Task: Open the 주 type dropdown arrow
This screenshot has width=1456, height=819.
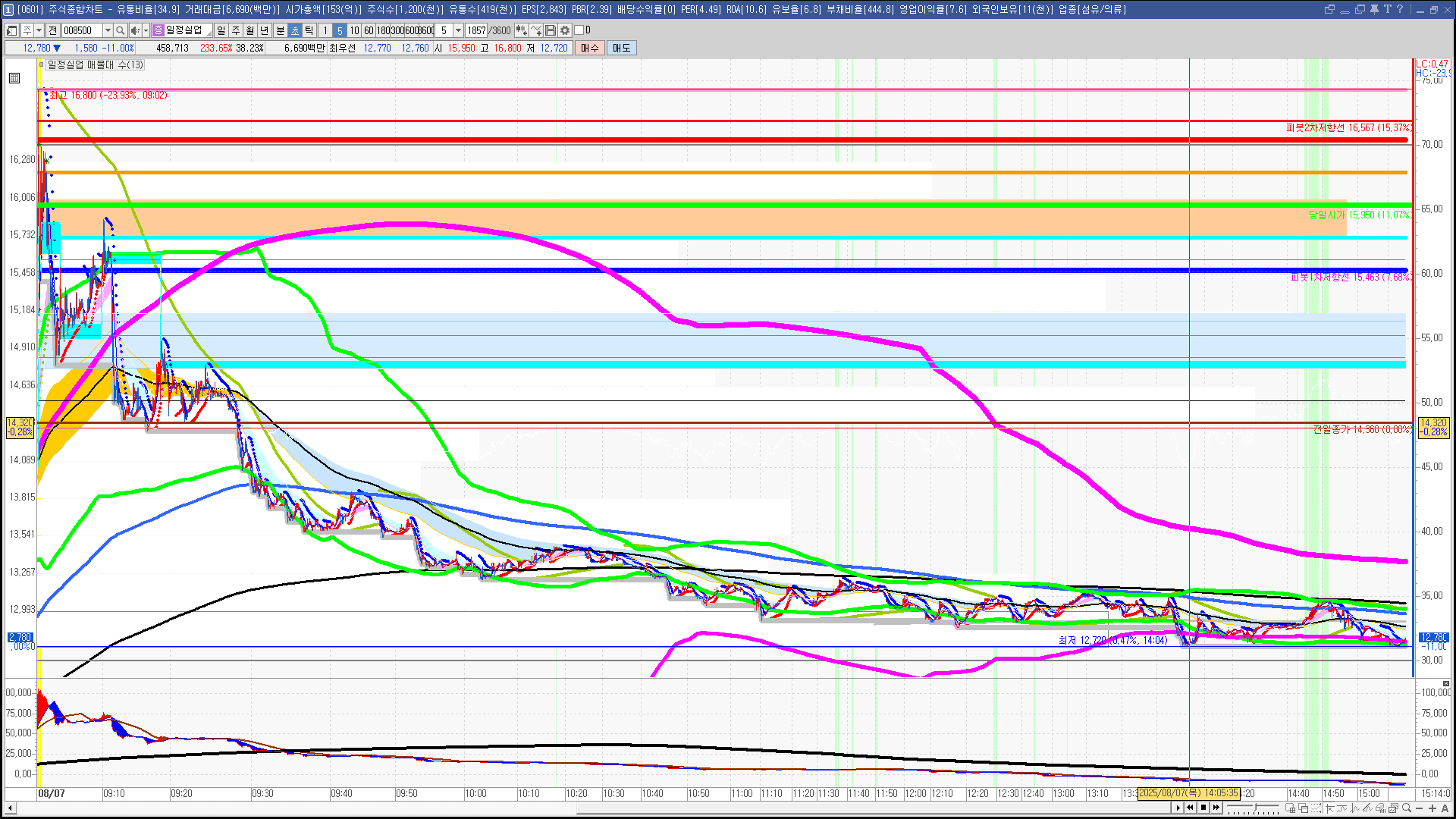Action: 39,30
